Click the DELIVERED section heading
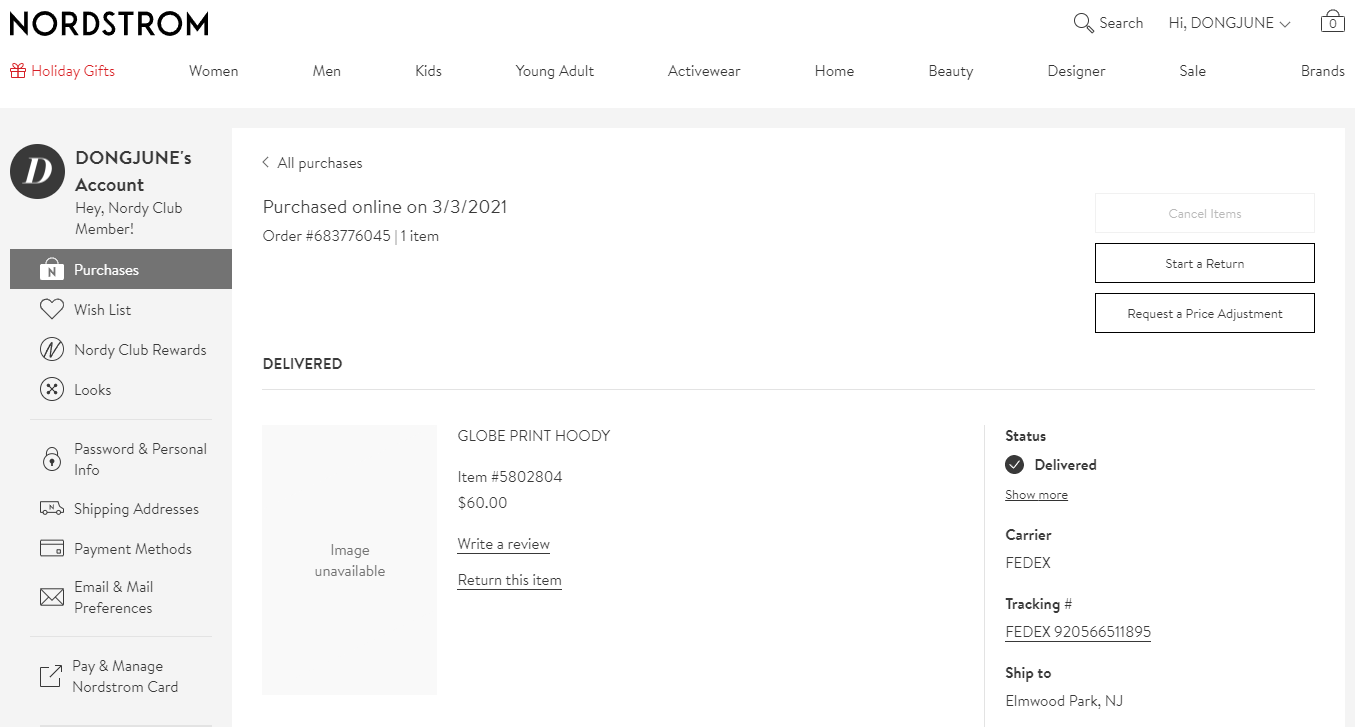The width and height of the screenshot is (1355, 727). pos(302,364)
